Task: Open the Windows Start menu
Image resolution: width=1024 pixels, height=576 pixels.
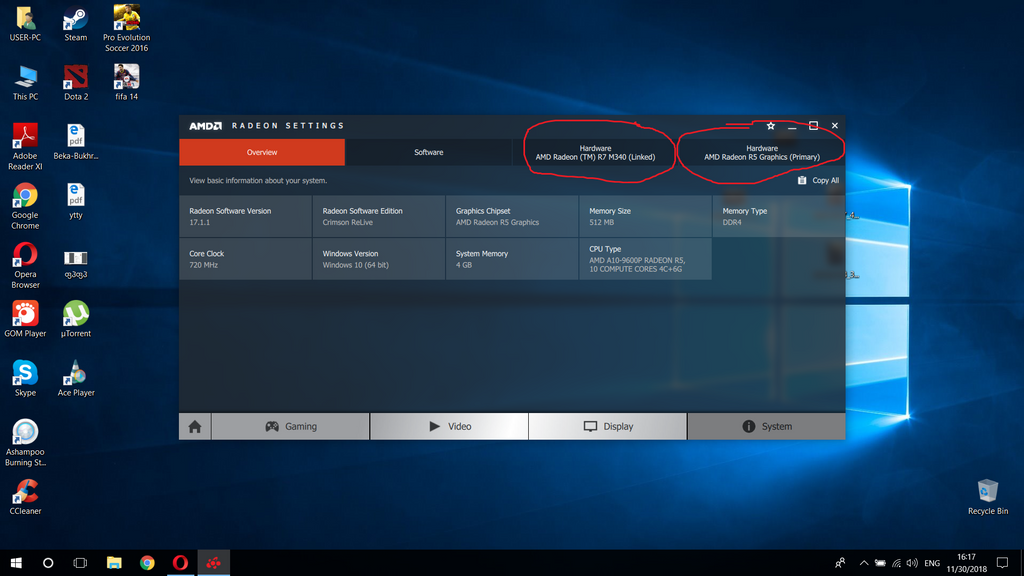Action: (16, 563)
